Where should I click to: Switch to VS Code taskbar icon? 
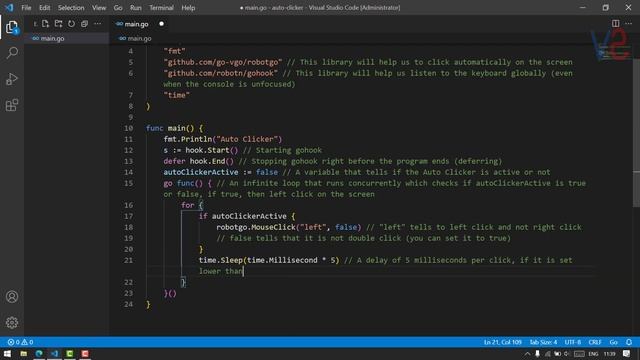pos(55,353)
